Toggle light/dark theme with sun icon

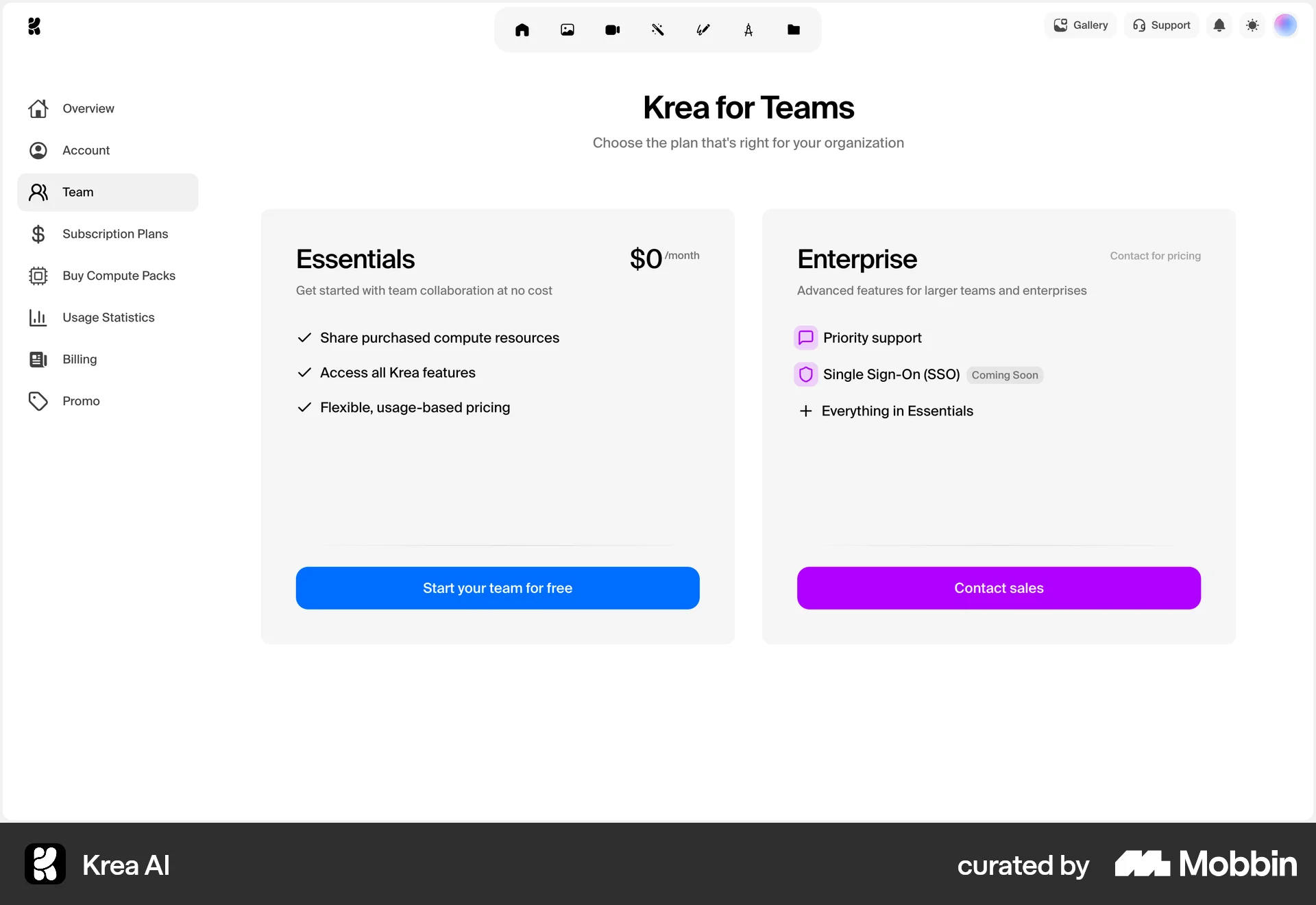1252,25
